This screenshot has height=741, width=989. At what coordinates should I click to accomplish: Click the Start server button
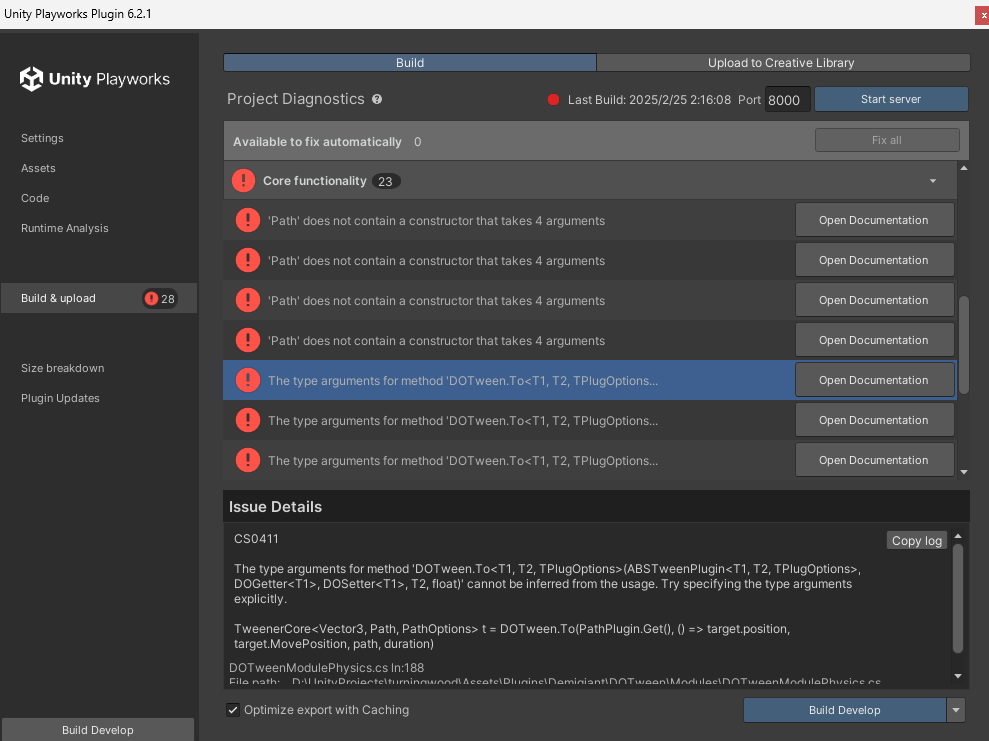coord(890,99)
